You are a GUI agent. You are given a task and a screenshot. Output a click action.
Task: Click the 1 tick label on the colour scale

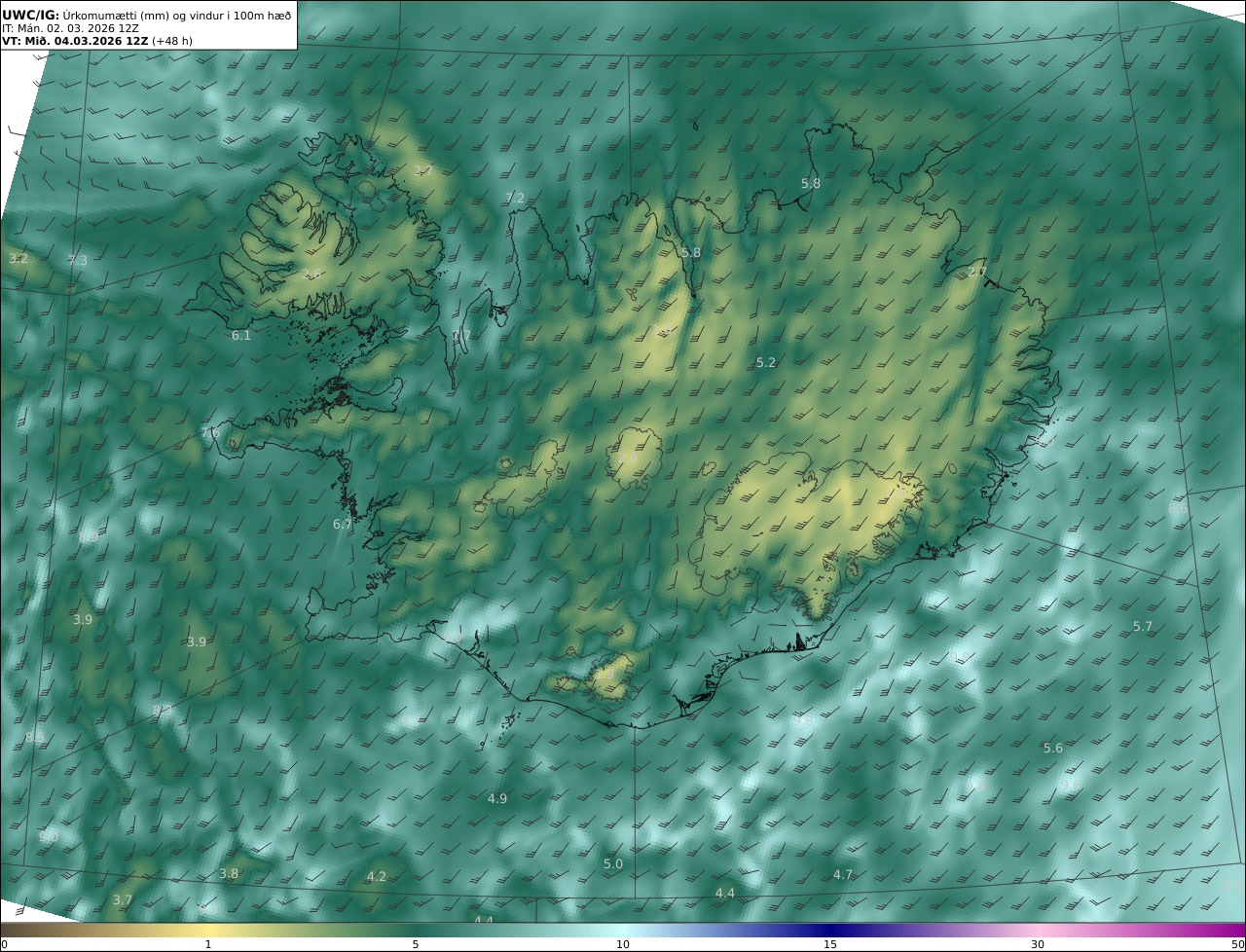[x=208, y=944]
